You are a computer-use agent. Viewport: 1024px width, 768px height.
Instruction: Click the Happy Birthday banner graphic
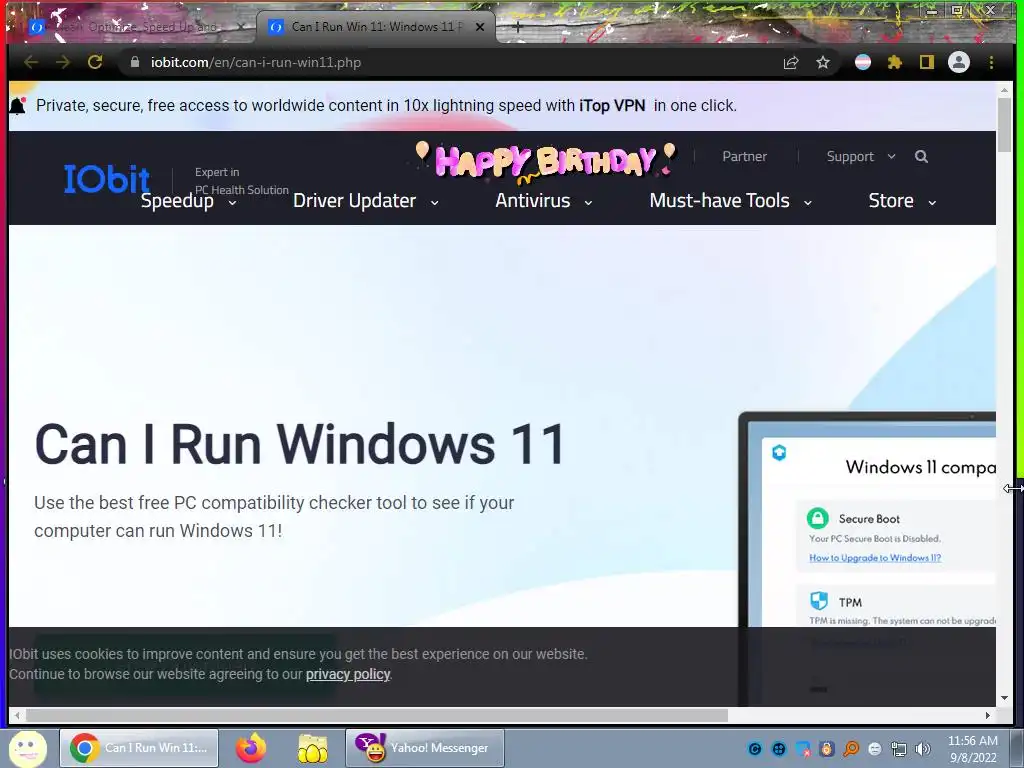pyautogui.click(x=546, y=161)
